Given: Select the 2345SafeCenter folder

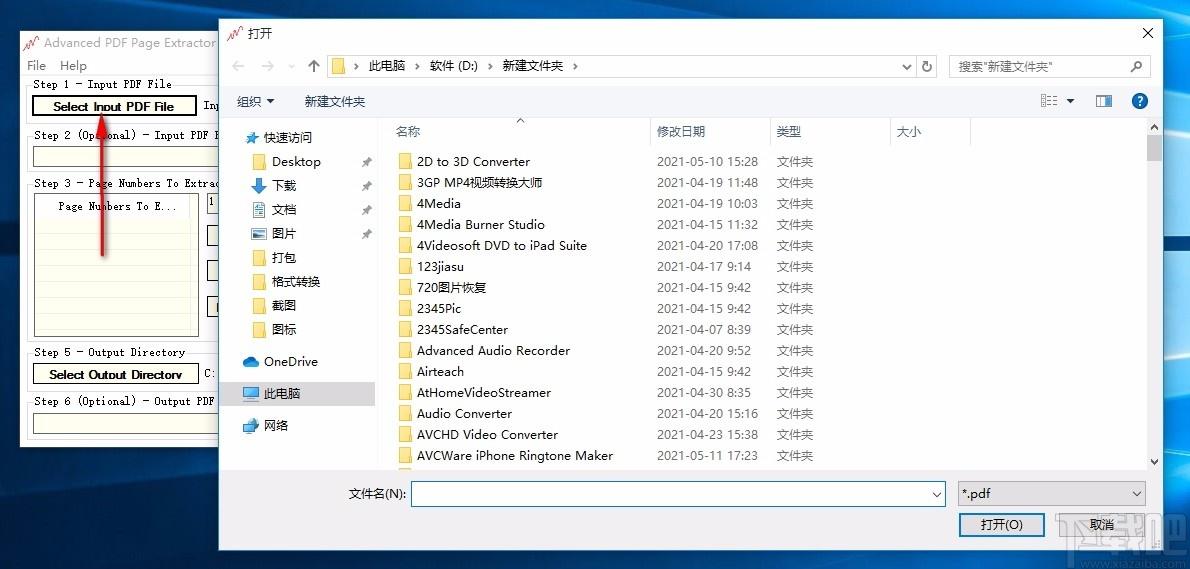Looking at the screenshot, I should (462, 330).
